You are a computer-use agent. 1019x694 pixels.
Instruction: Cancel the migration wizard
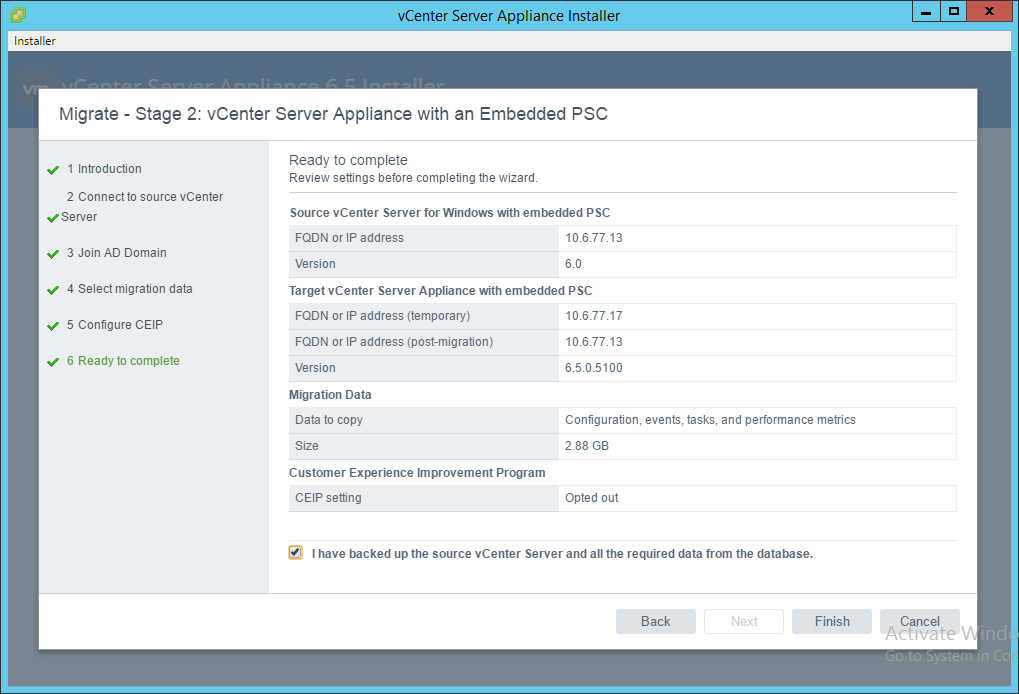pyautogui.click(x=920, y=621)
